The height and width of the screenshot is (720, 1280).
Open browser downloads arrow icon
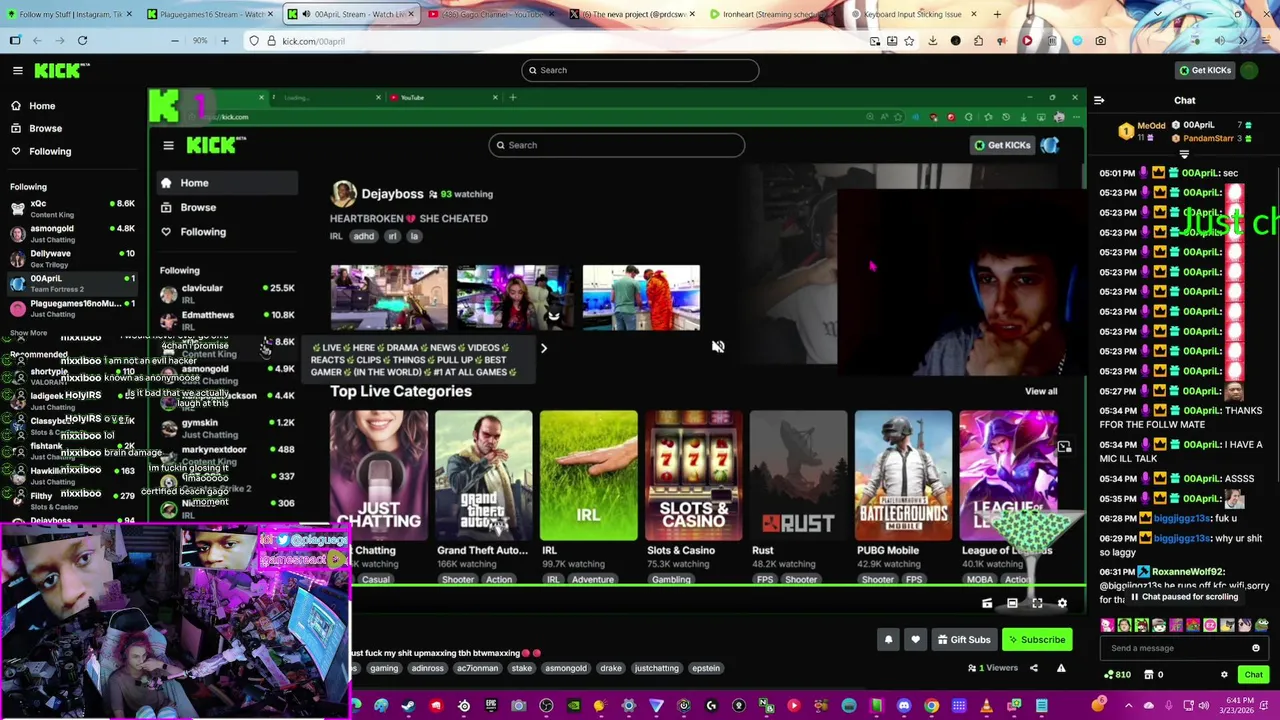pos(932,41)
